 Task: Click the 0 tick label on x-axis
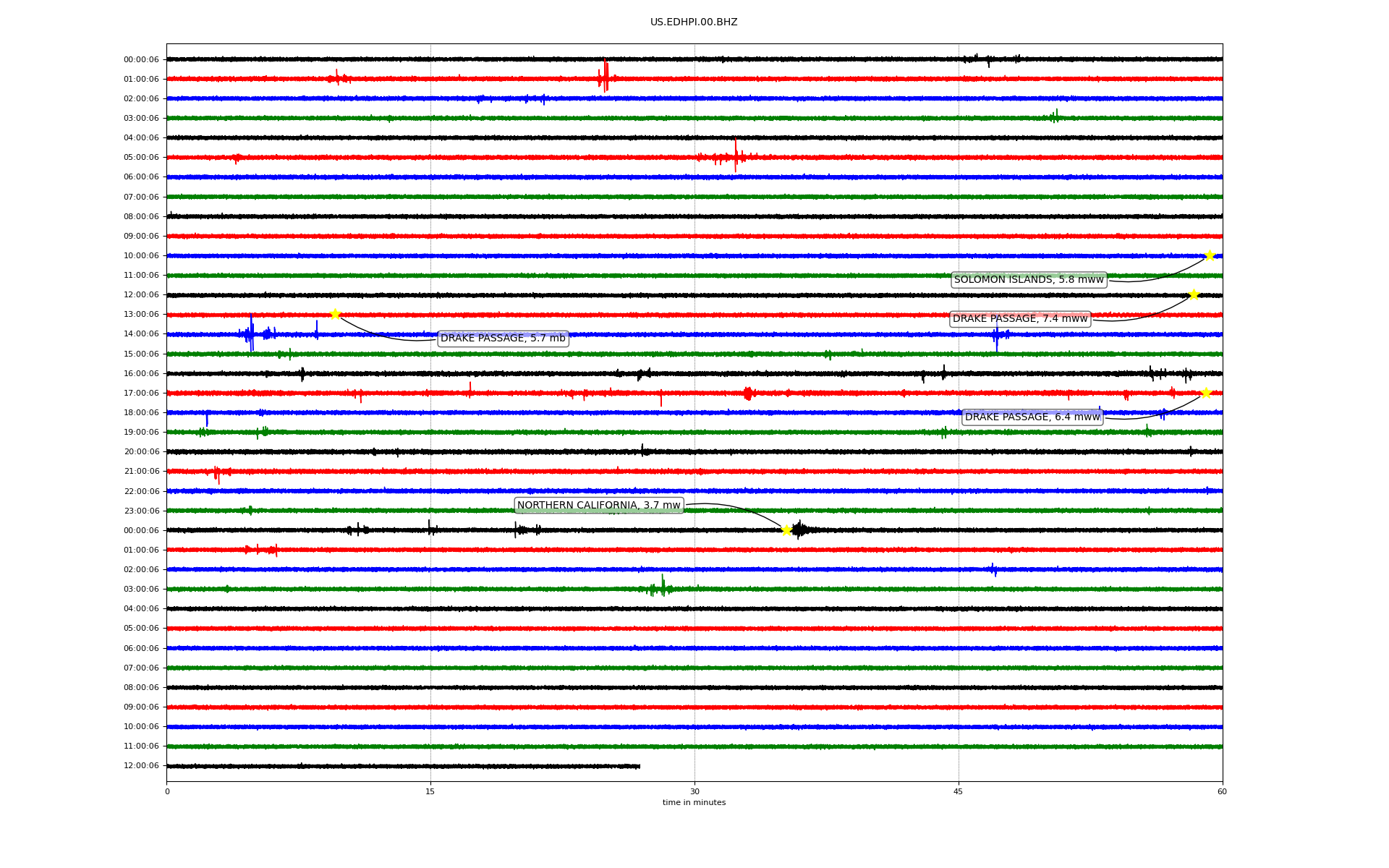point(167,791)
